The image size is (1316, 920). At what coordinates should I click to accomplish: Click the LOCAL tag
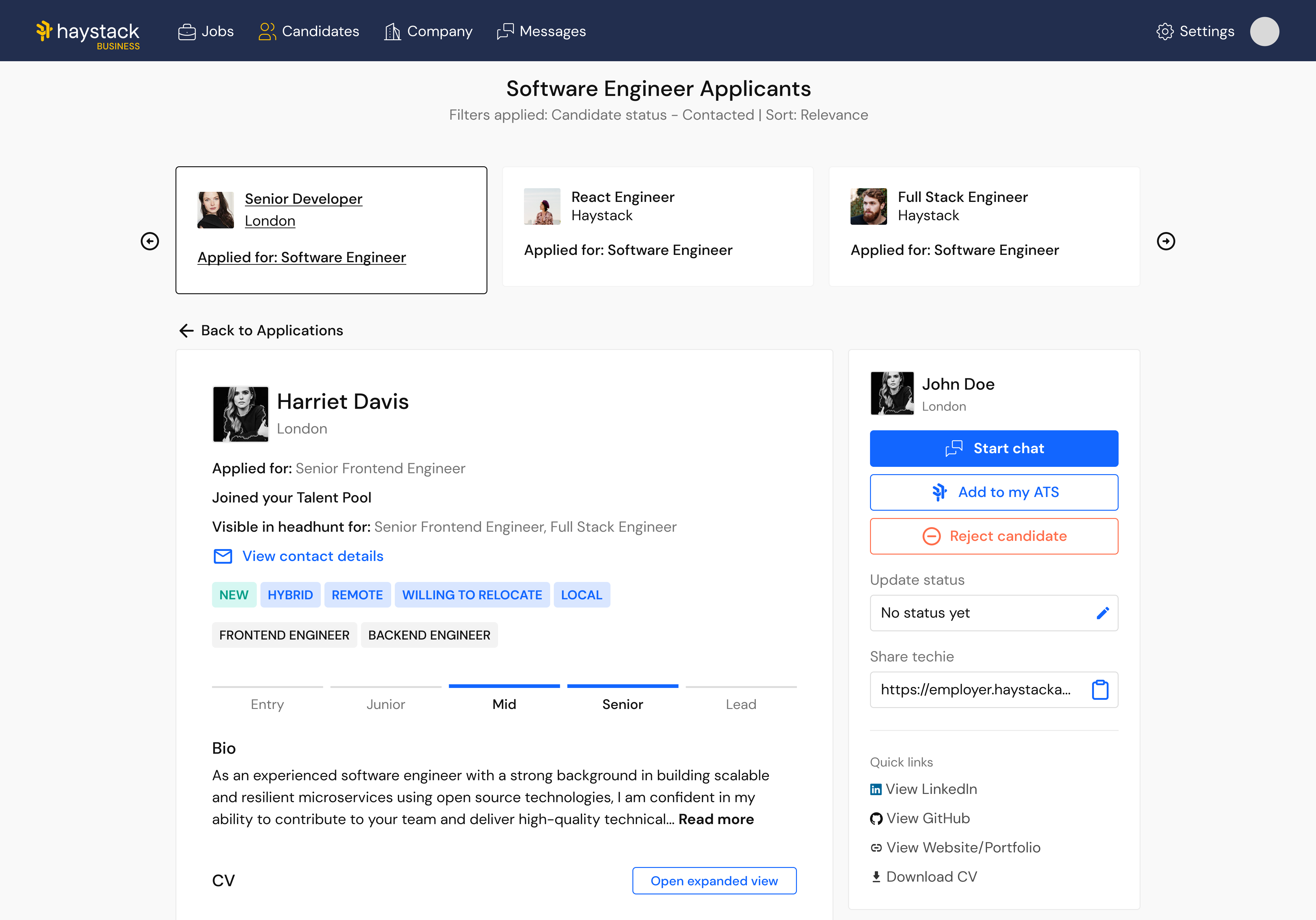click(x=581, y=595)
